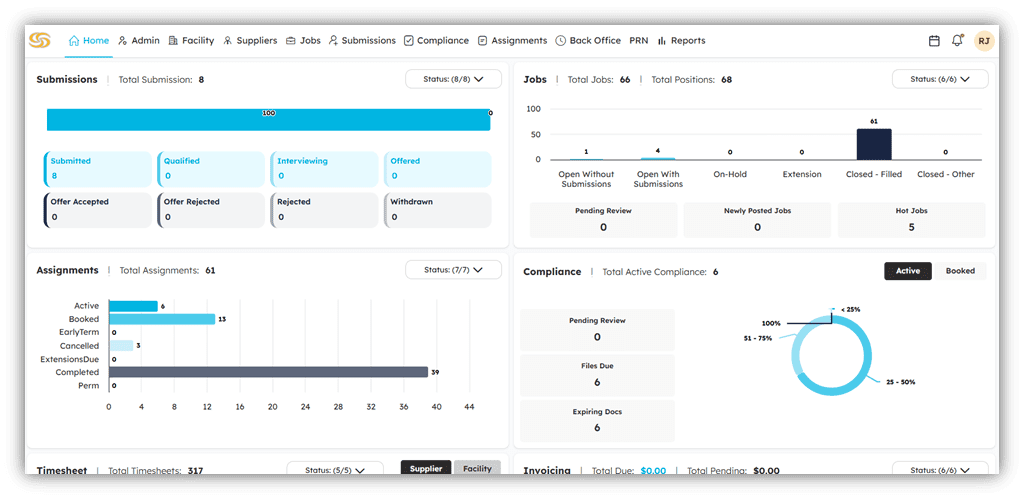Open the Compliance navigation item
Image resolution: width=1024 pixels, height=499 pixels.
pos(436,41)
